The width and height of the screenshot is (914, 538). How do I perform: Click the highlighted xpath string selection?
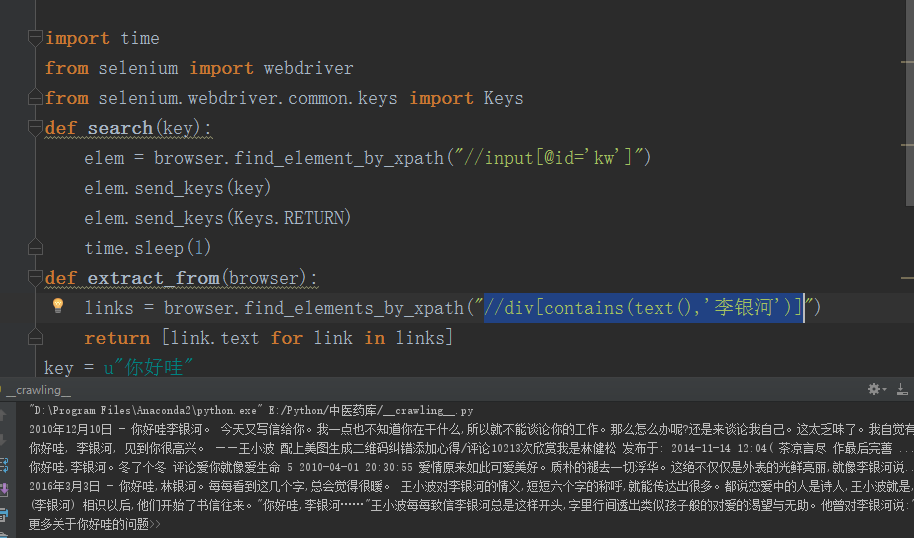pyautogui.click(x=642, y=308)
